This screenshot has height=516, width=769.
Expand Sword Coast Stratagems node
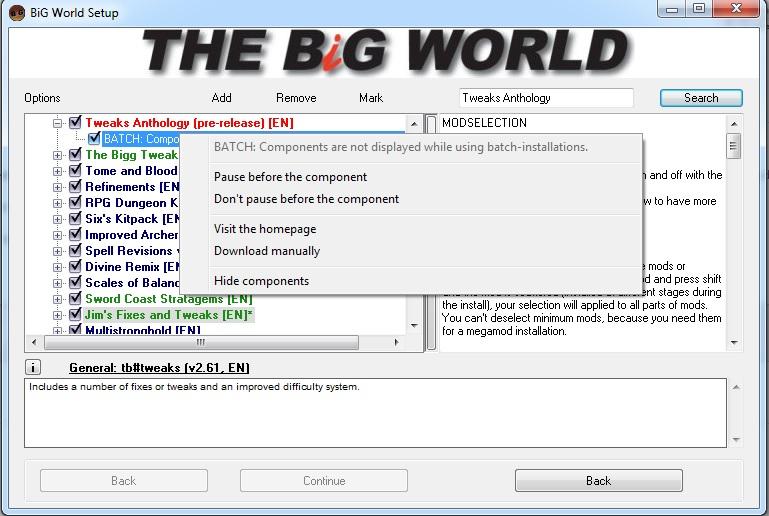point(57,300)
